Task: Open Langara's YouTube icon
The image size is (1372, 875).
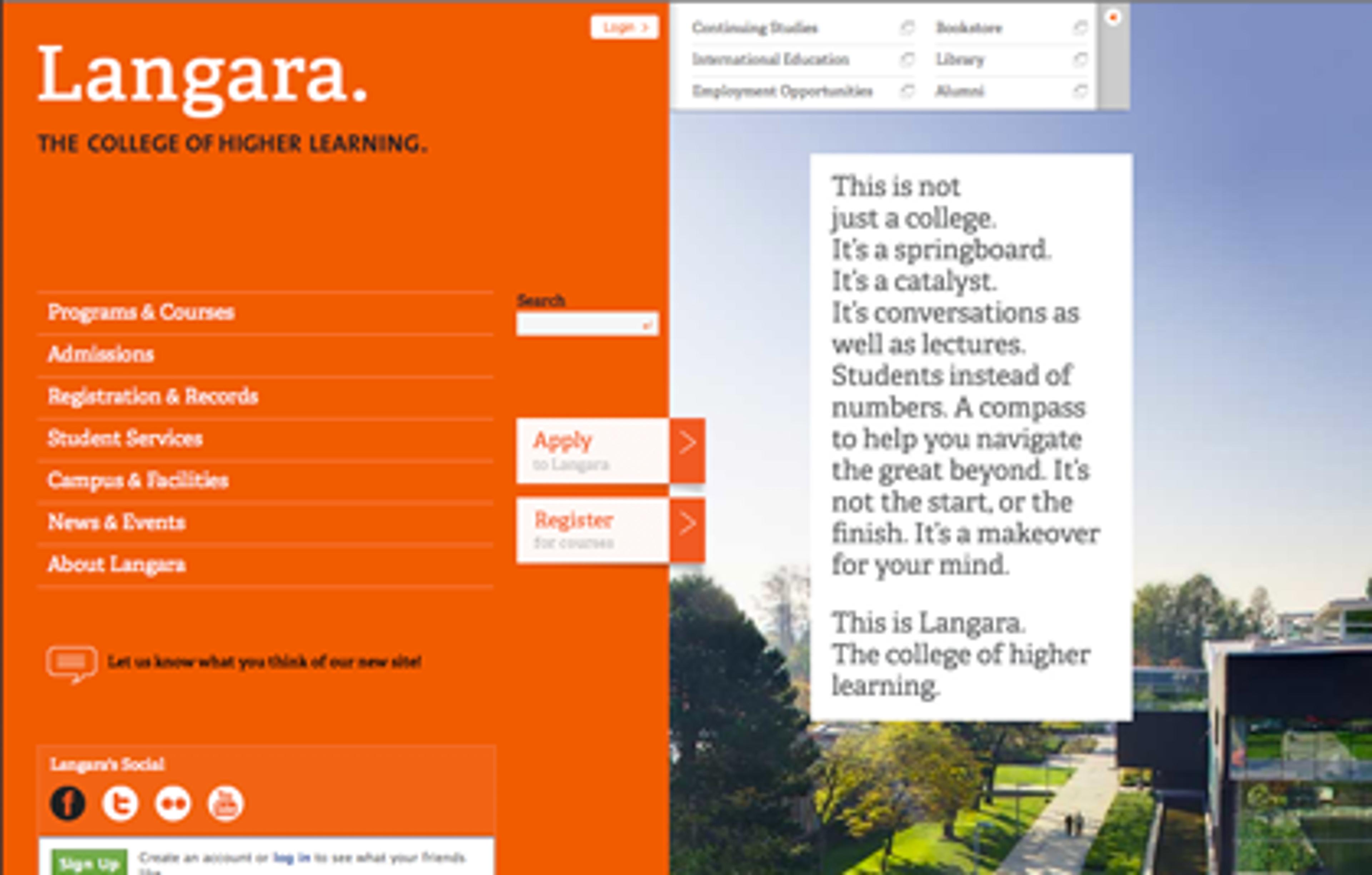Action: coord(225,804)
